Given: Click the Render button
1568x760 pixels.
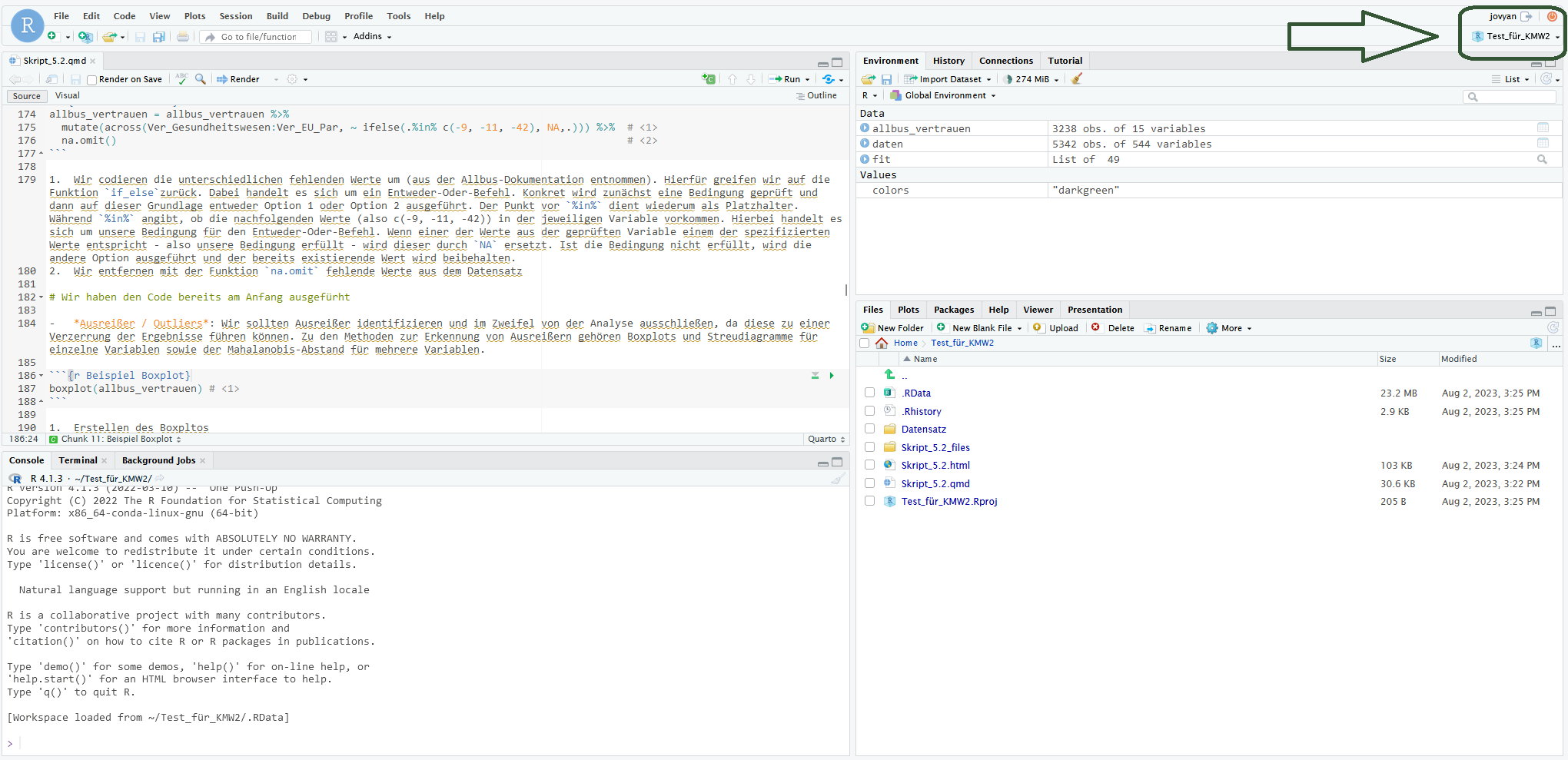Looking at the screenshot, I should click(x=238, y=79).
